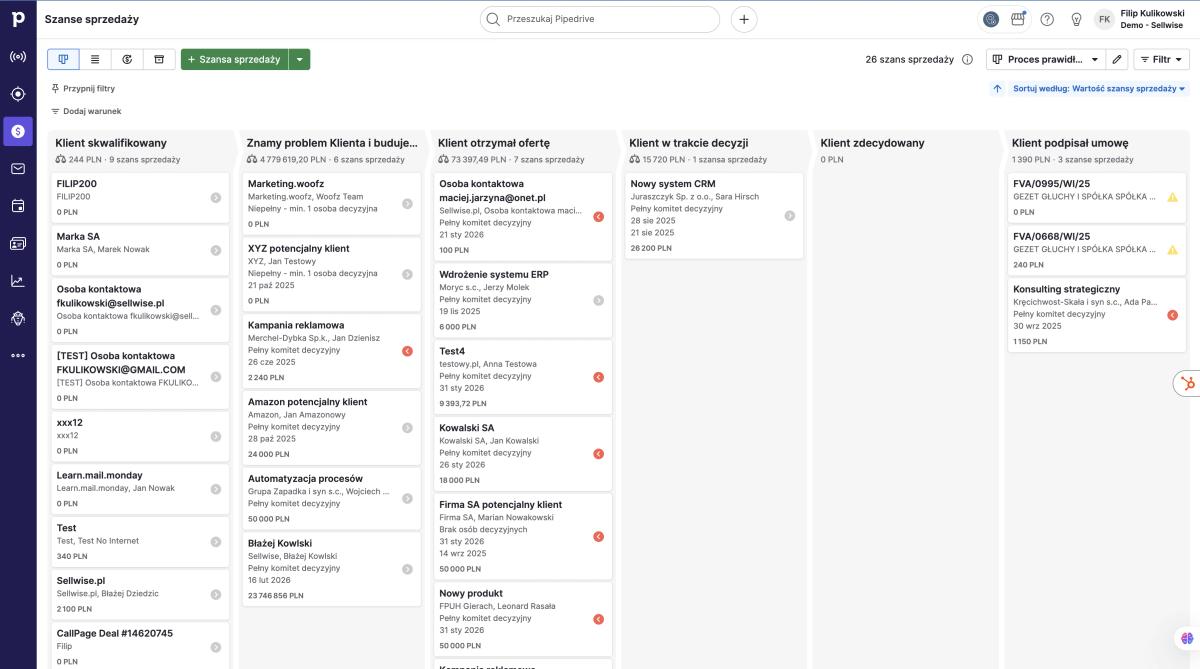Open the Insights chart sidebar icon
The height and width of the screenshot is (669, 1200).
(x=18, y=281)
